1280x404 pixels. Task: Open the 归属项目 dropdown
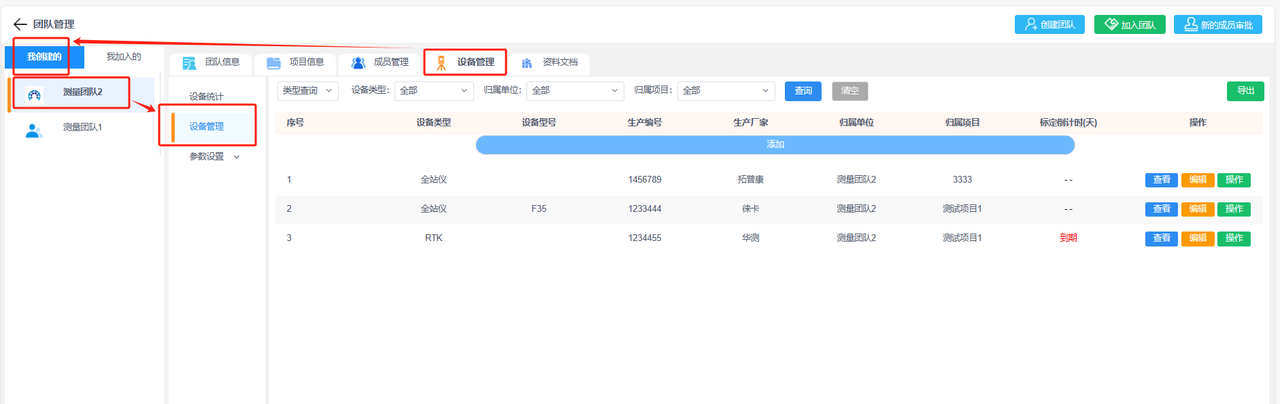coord(725,91)
